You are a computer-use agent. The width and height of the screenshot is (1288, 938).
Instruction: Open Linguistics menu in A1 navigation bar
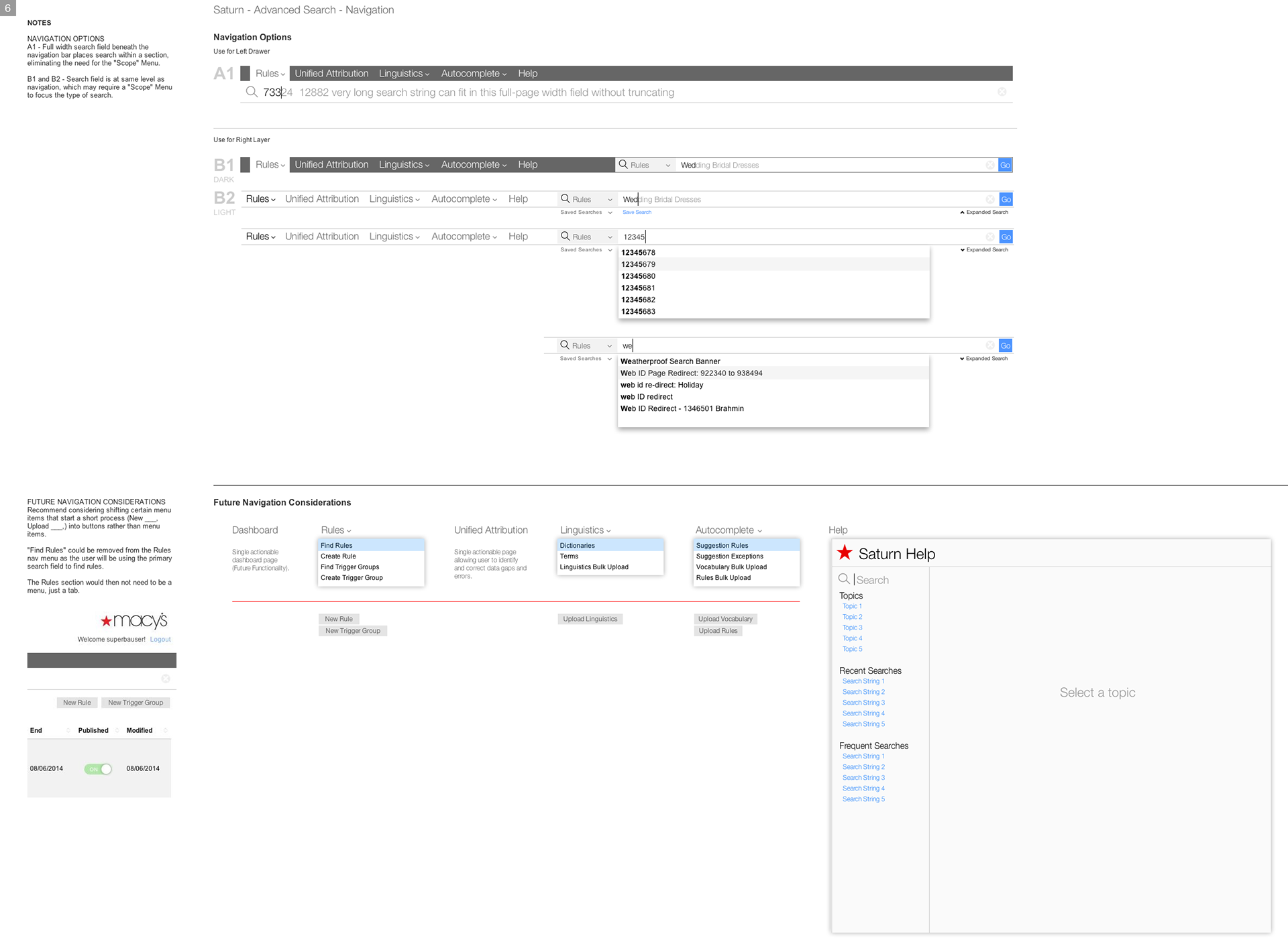coord(404,74)
